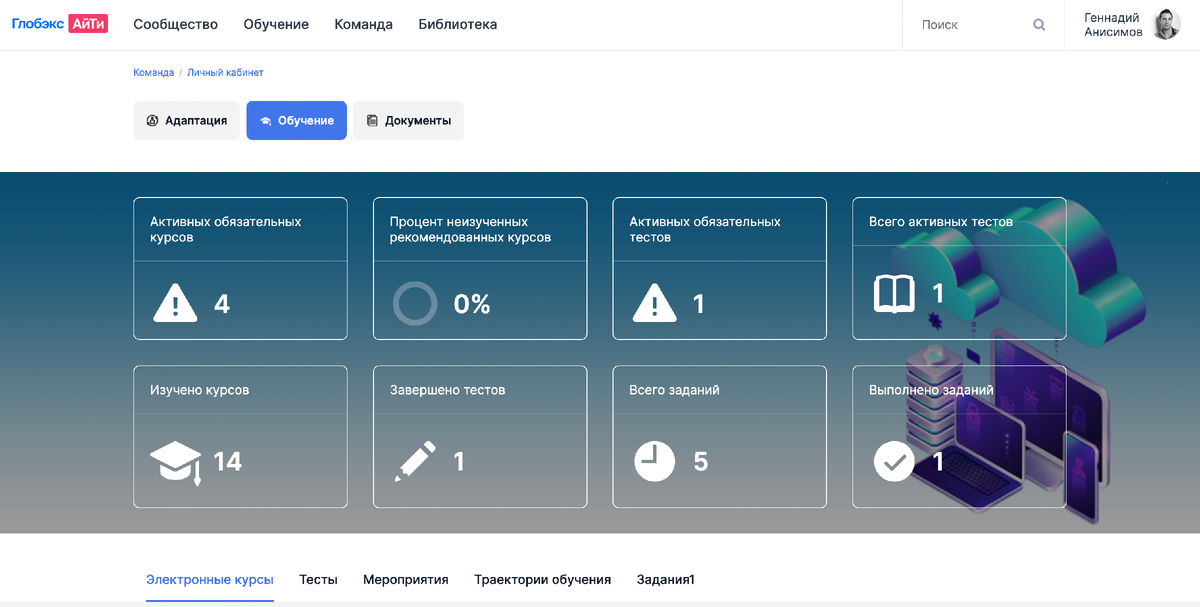This screenshot has height=607, width=1200.
Task: Click the graduation cap icon in Изучено курсов
Action: (176, 463)
